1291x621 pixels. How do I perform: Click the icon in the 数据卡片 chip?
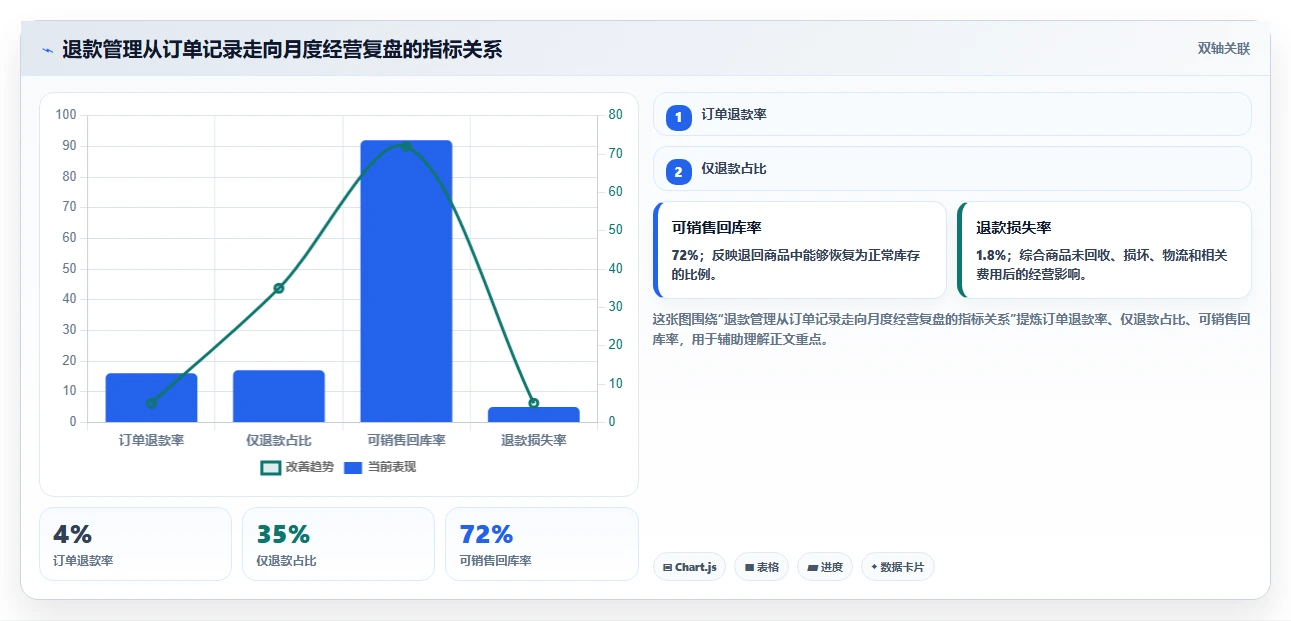coord(874,567)
